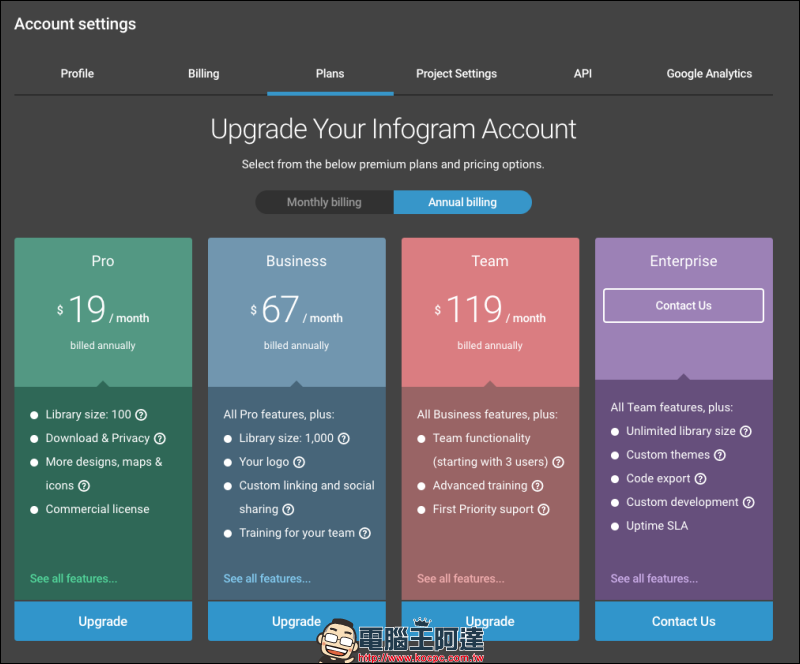Image resolution: width=800 pixels, height=664 pixels.
Task: See all features of Business plan
Action: pos(267,579)
